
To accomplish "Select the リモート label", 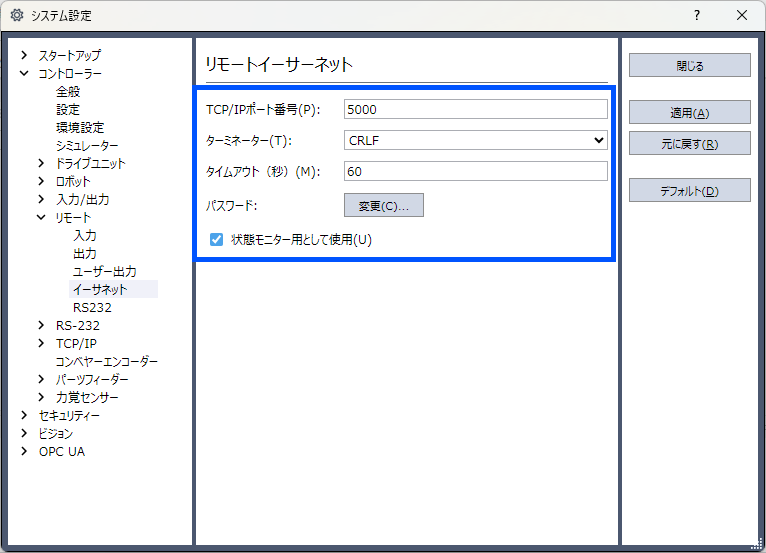I will 73,217.
